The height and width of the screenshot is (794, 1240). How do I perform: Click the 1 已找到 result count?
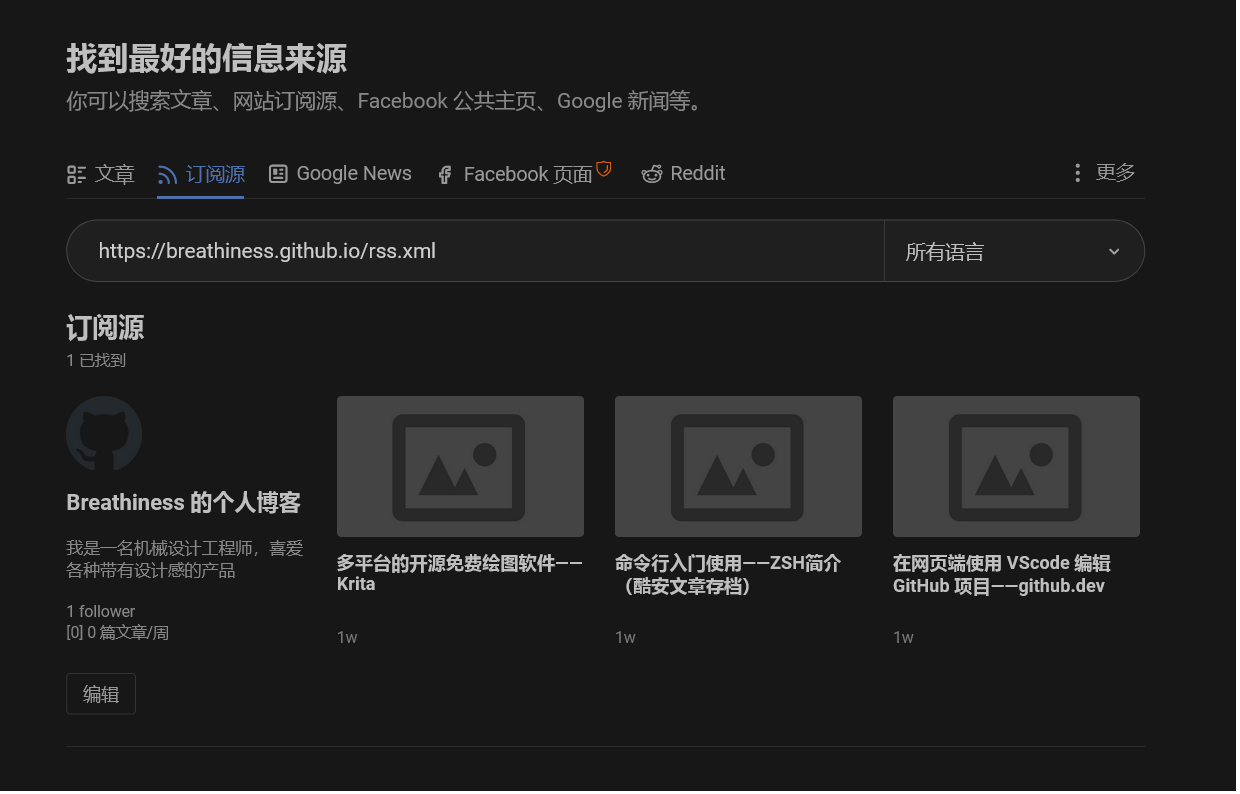point(96,360)
